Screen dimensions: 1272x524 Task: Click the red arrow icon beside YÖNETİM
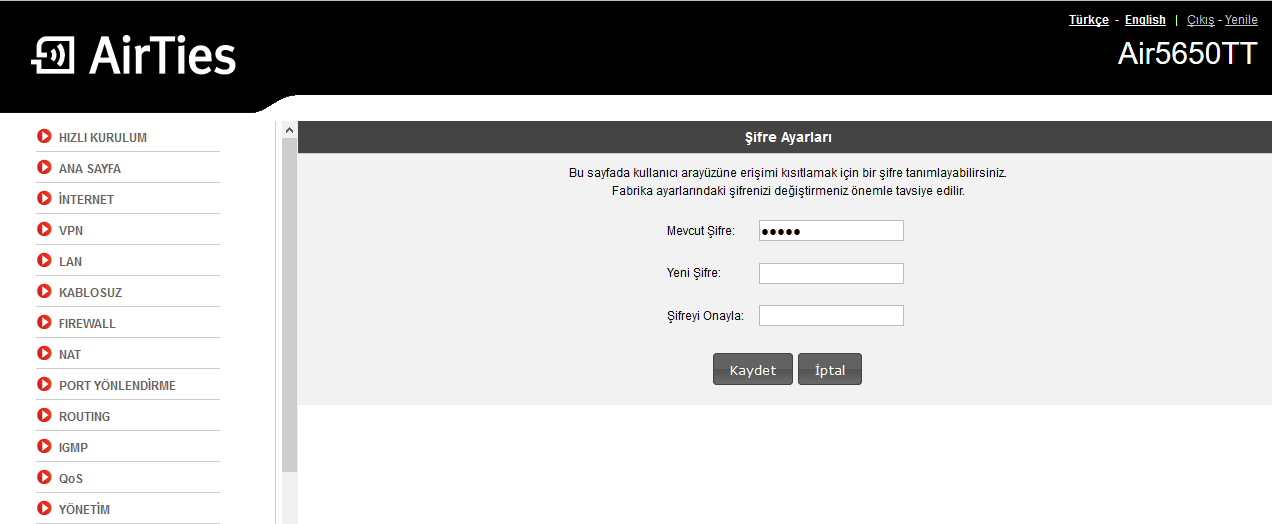pyautogui.click(x=44, y=509)
